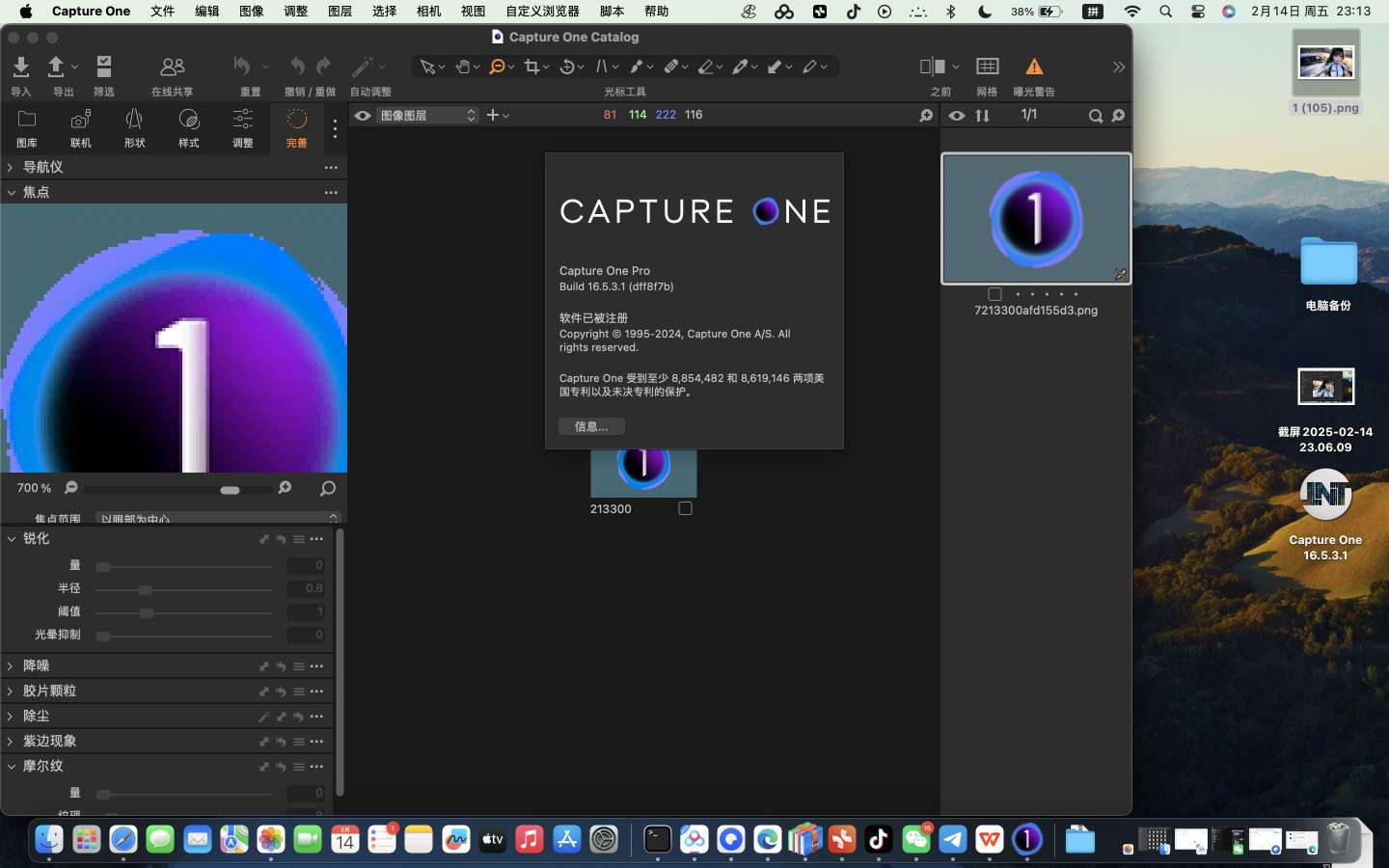
Task: Open the add layer plus dropdown
Action: [x=497, y=116]
